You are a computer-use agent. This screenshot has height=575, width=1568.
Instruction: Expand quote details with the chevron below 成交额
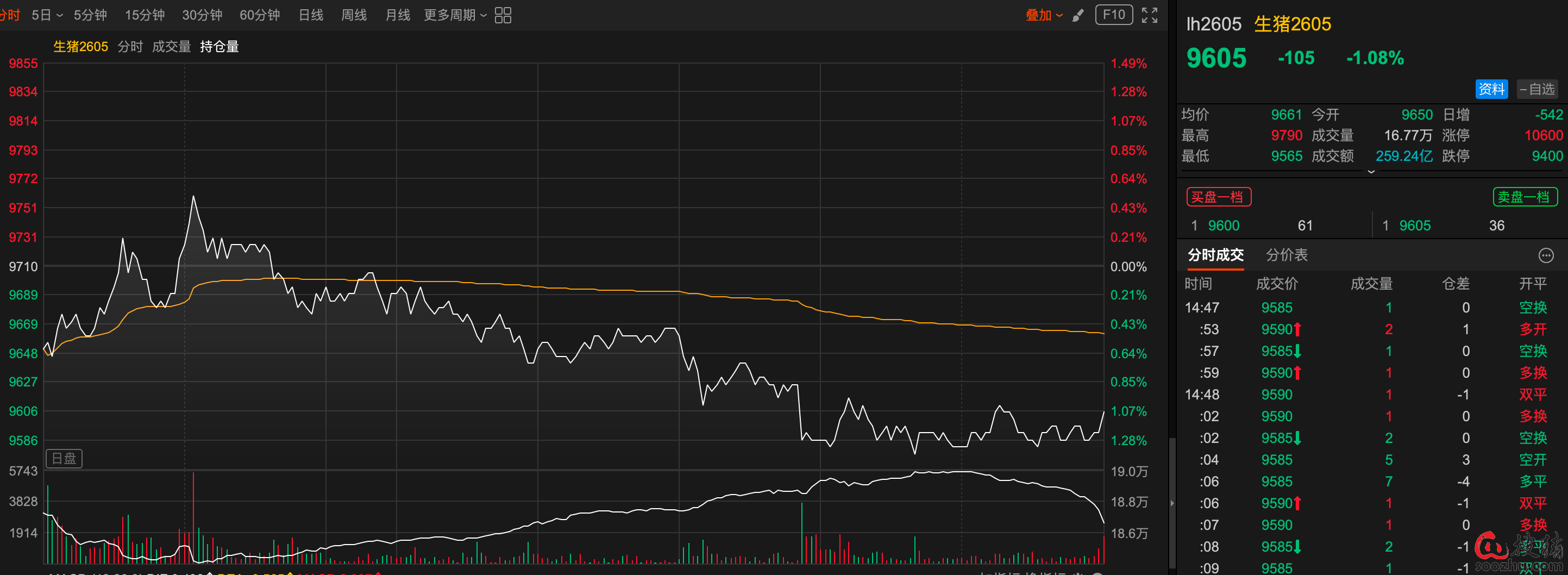coord(1371,172)
